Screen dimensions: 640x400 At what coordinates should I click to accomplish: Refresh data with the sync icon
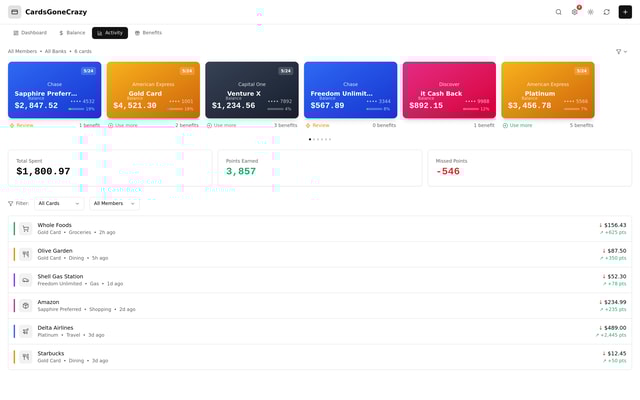pos(607,12)
